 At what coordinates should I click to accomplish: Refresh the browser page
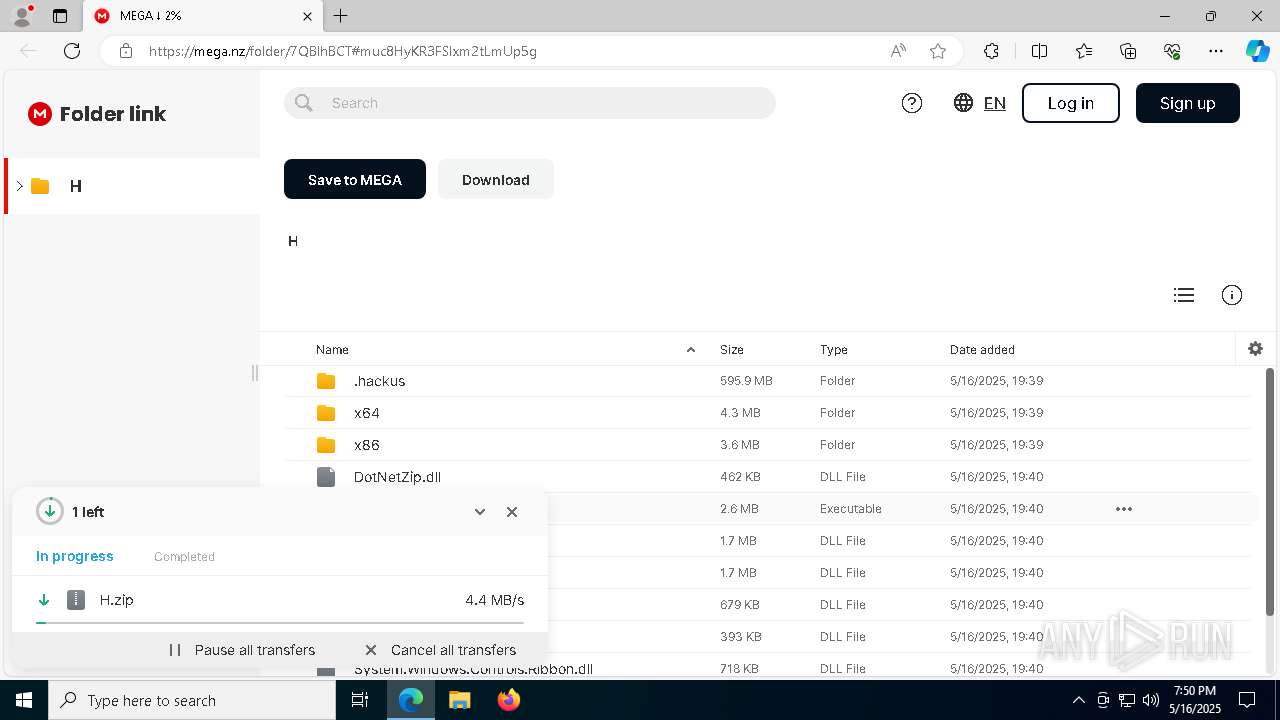pos(72,51)
